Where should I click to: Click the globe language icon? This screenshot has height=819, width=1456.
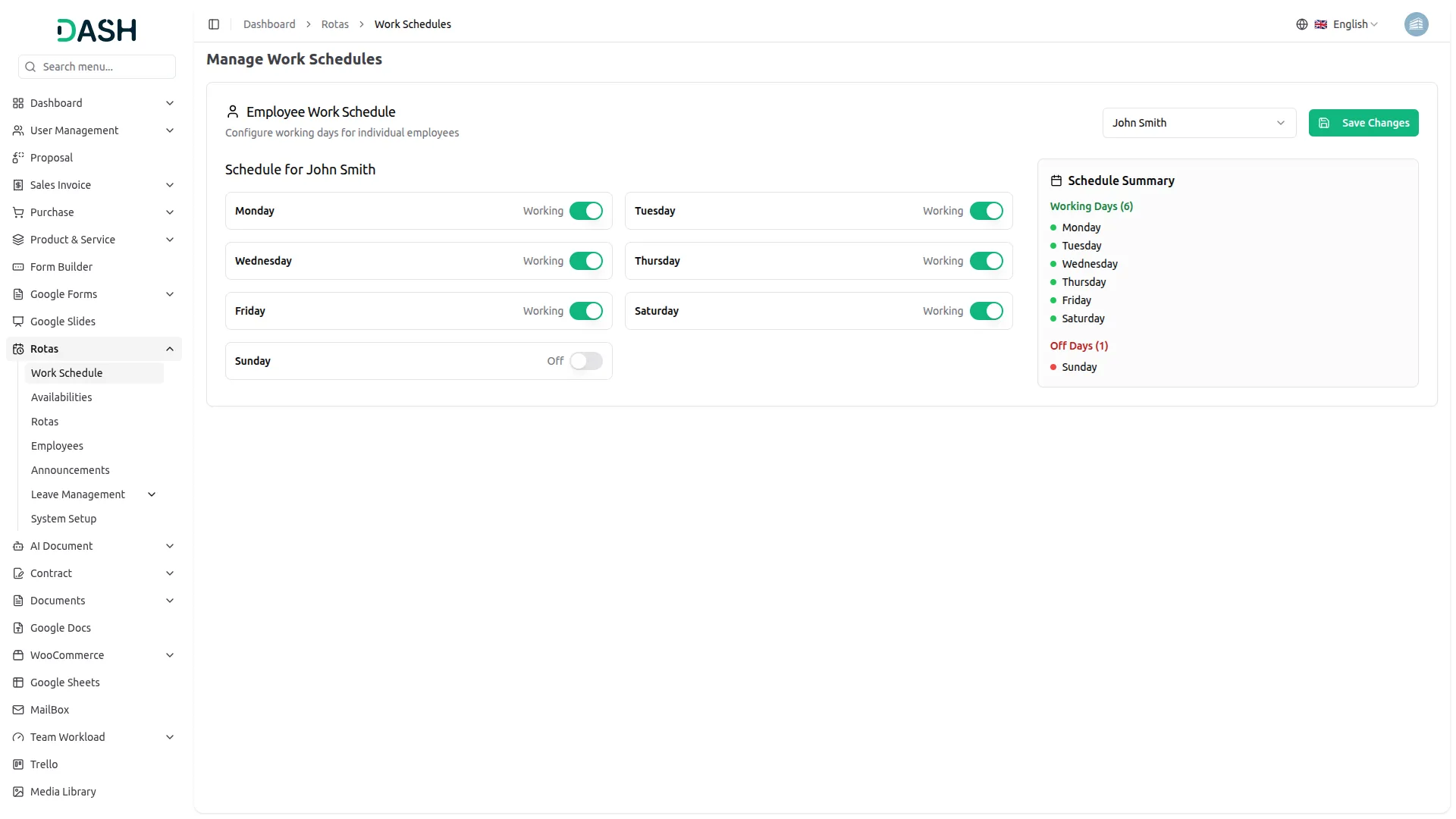click(1301, 24)
